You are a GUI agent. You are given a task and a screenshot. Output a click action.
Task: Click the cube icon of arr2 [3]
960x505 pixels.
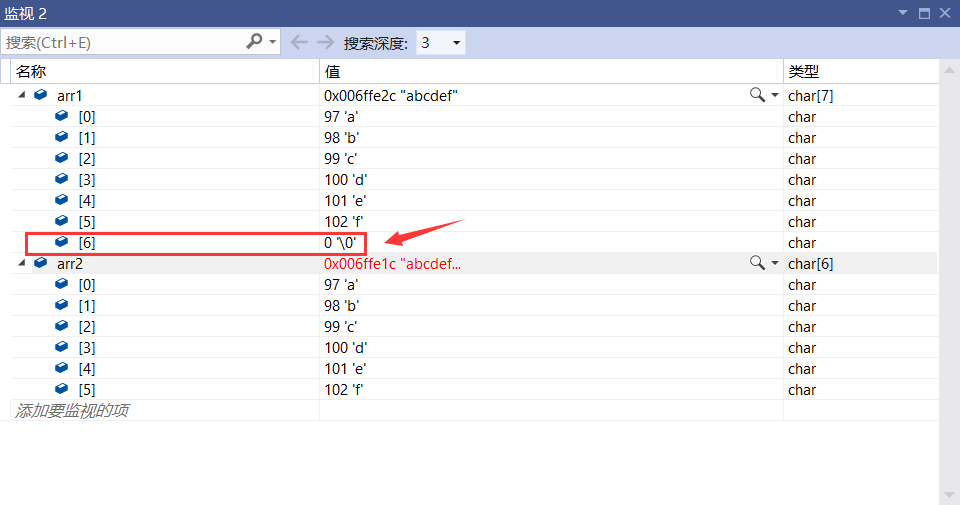coord(62,347)
